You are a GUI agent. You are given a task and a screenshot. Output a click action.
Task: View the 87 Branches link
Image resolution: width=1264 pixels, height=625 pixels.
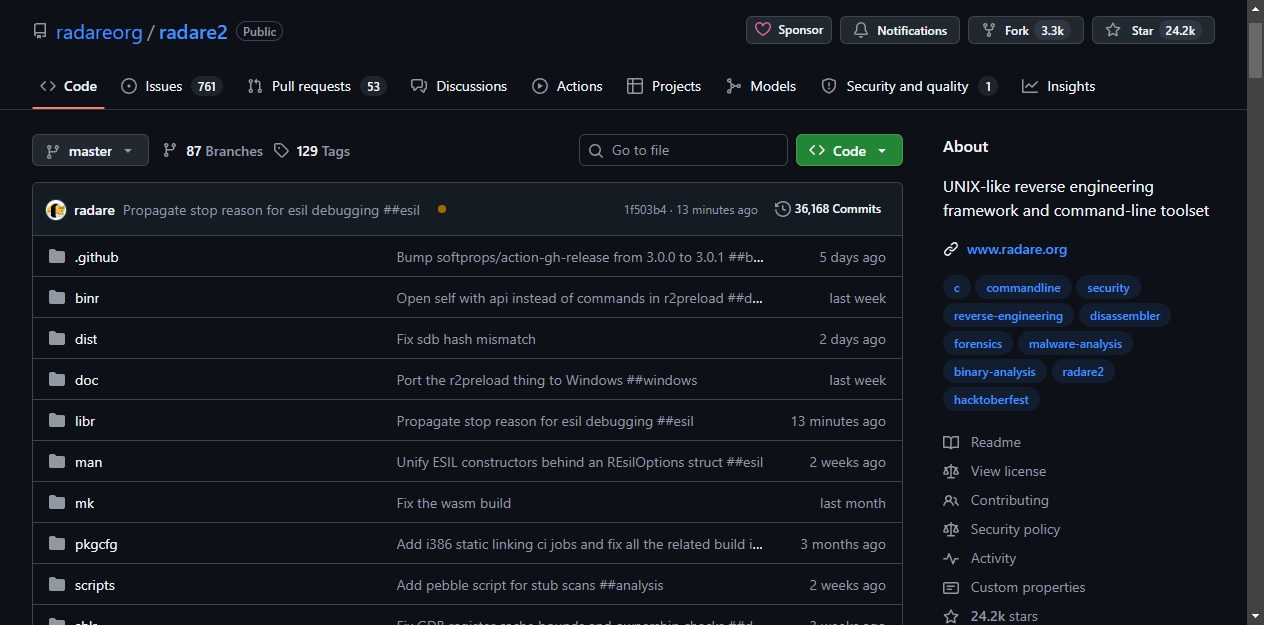(212, 151)
